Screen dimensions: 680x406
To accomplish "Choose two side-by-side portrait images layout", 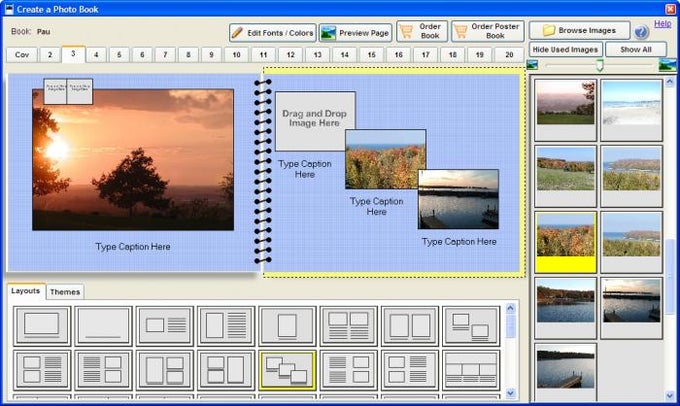I will point(410,326).
